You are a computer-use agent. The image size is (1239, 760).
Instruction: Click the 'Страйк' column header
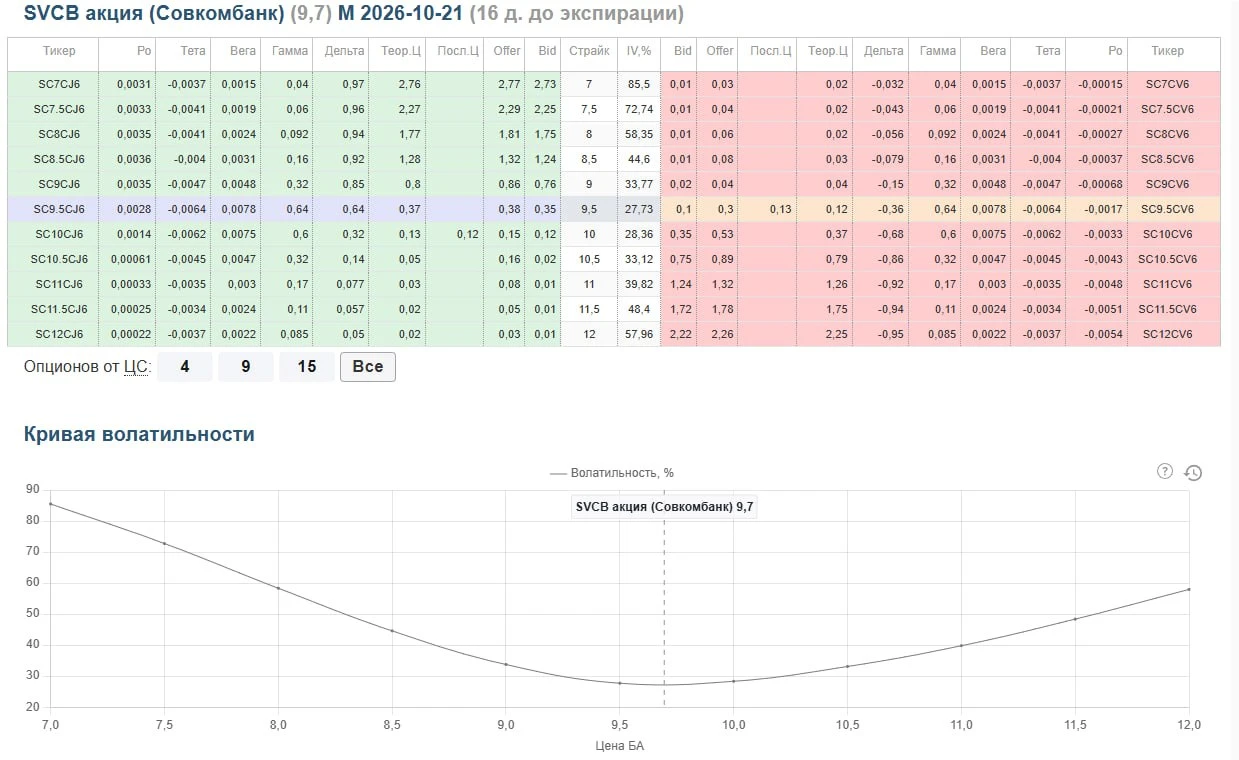pos(589,51)
